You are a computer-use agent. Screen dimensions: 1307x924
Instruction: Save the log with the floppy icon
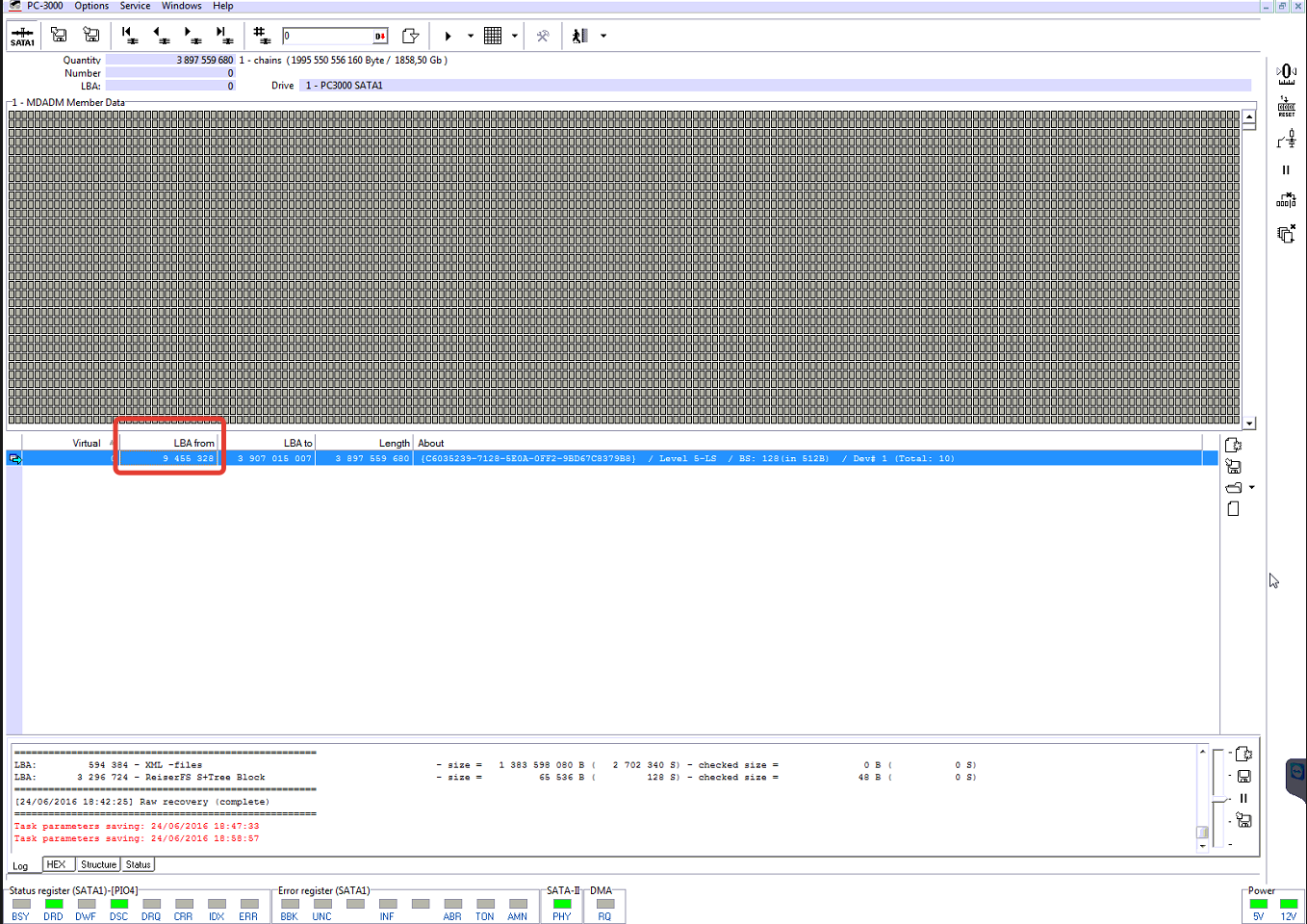[1243, 776]
